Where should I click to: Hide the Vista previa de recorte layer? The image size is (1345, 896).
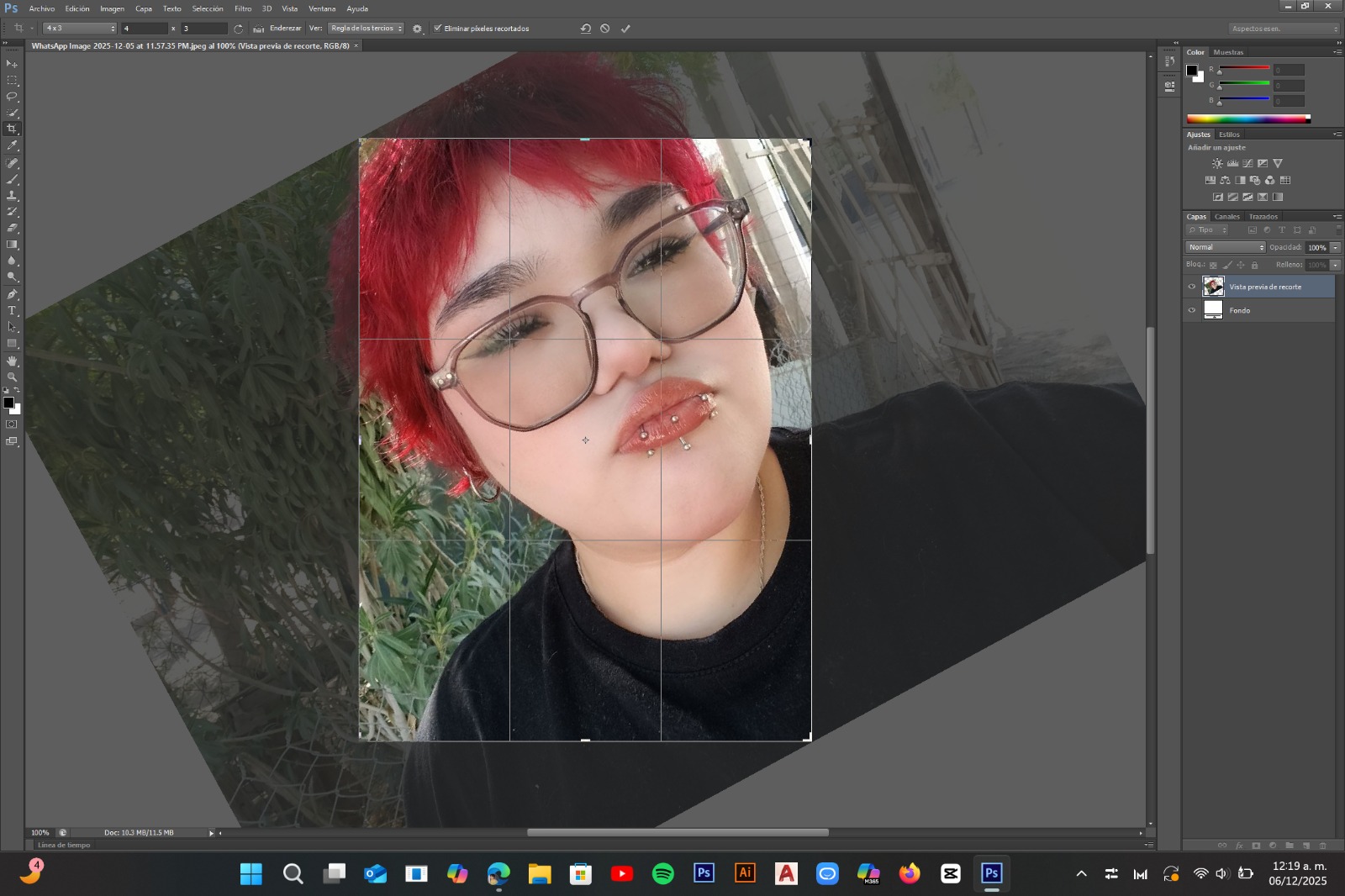click(1191, 287)
